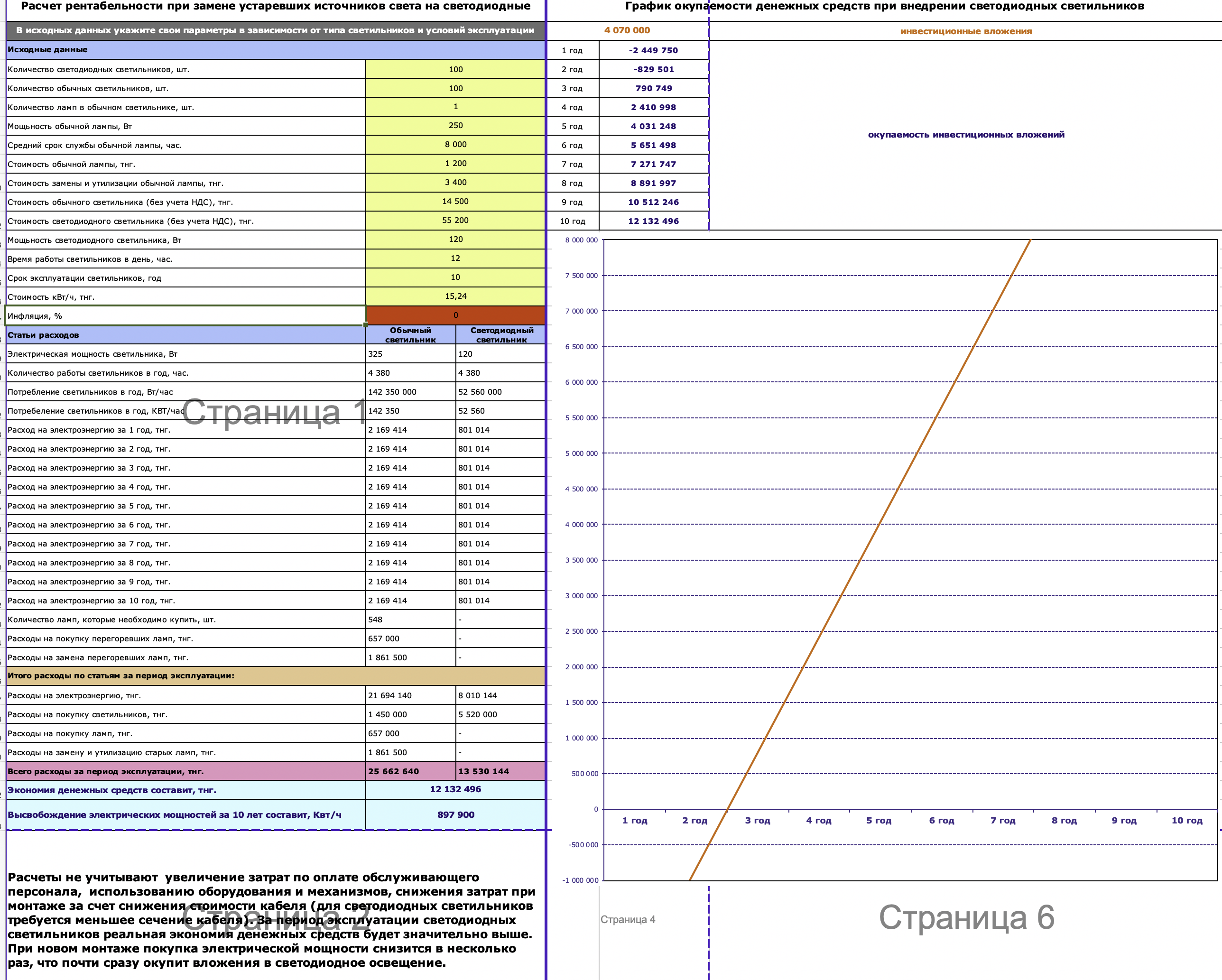Select the LED consumption value 52 560 000
The image size is (1222, 980).
tap(501, 392)
